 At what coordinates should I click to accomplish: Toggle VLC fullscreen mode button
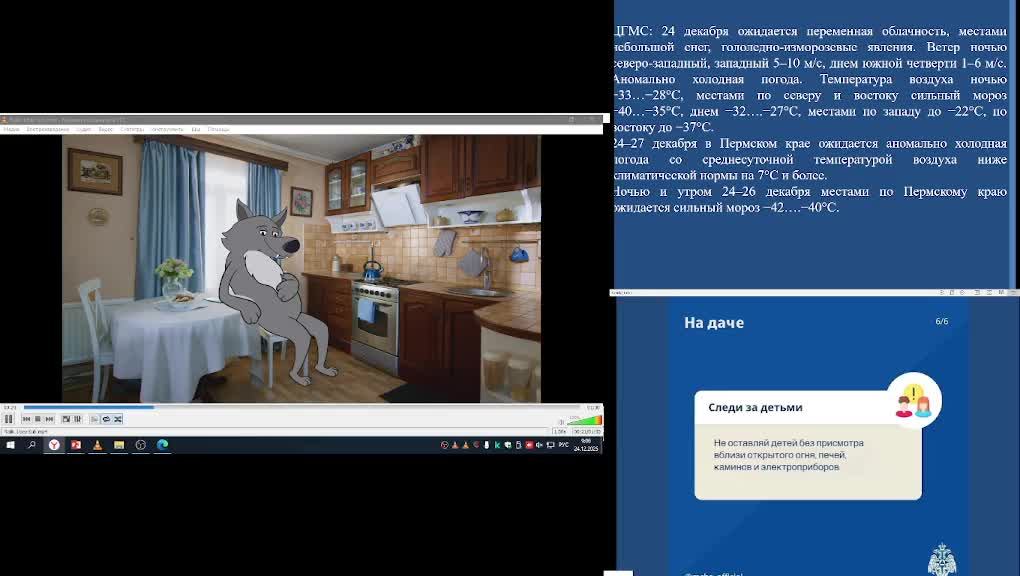(66, 418)
